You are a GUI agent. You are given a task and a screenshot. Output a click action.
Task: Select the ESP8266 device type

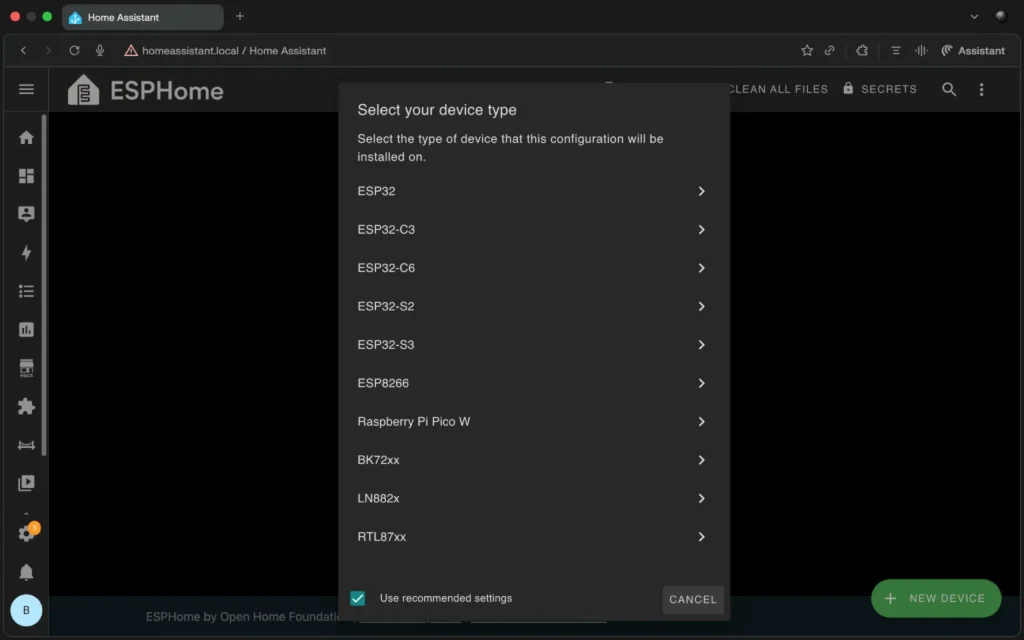point(534,383)
